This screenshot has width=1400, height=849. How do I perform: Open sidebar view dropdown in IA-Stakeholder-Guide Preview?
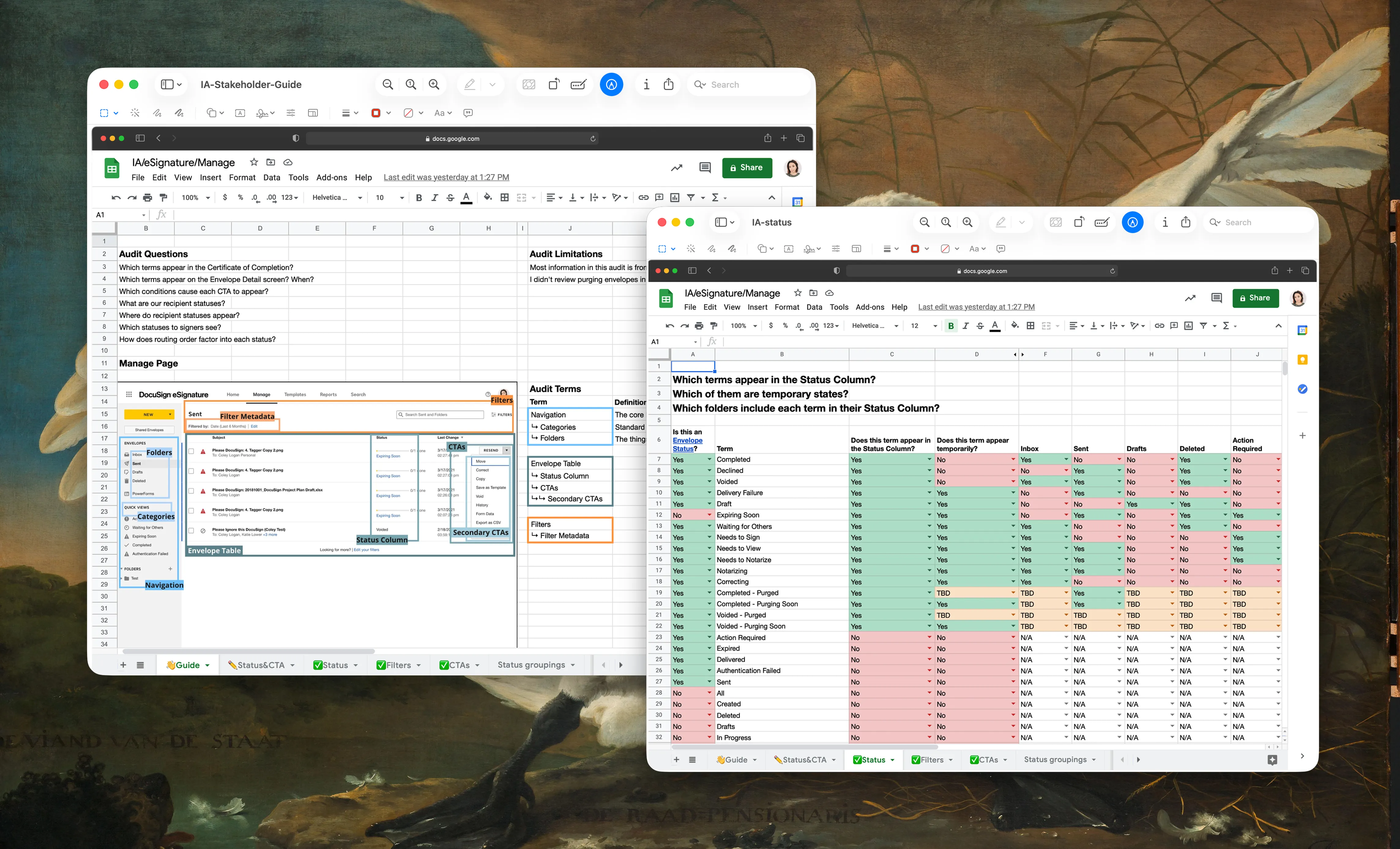pos(171,85)
